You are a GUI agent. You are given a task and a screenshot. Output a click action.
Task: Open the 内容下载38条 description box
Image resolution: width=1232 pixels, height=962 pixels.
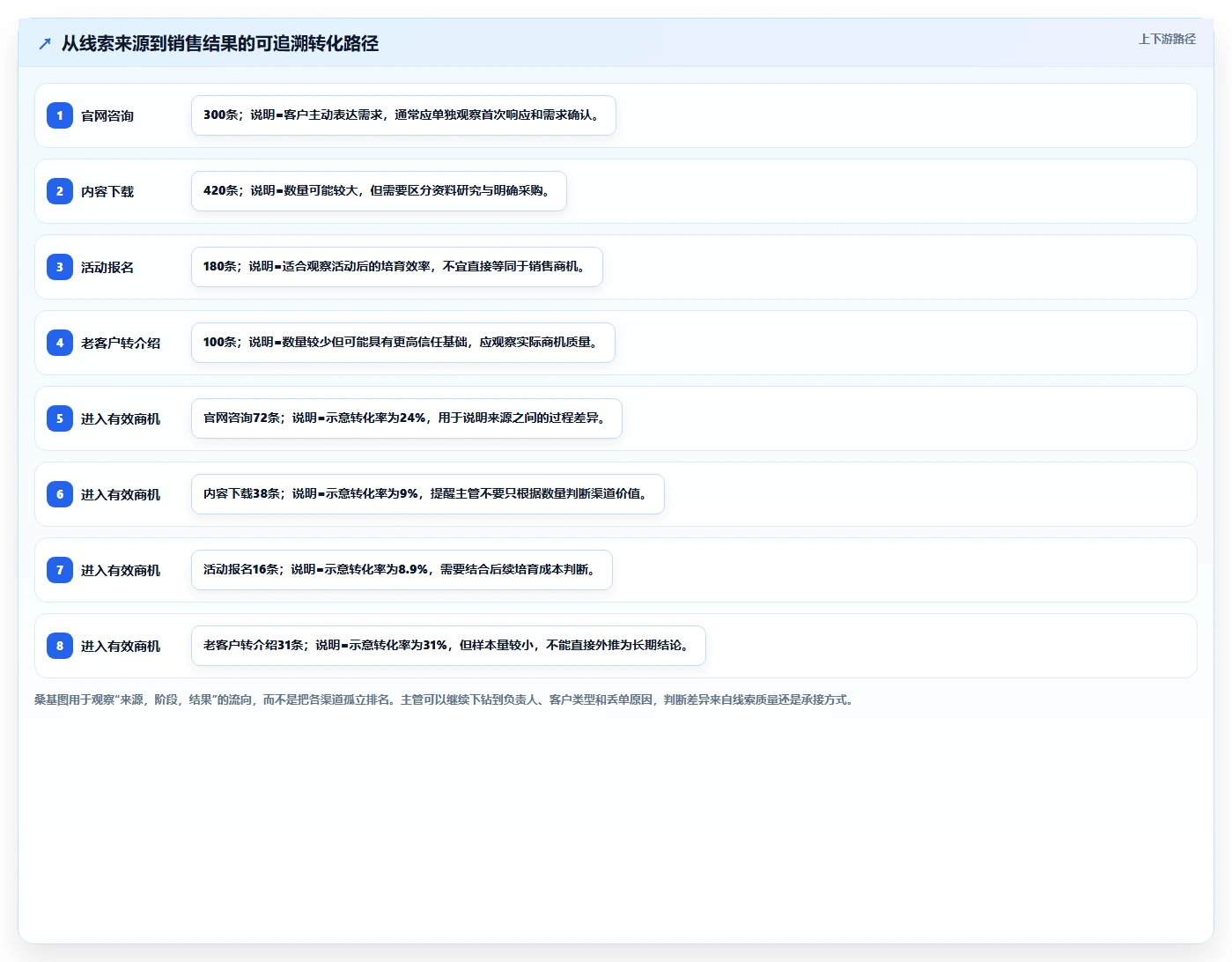point(428,494)
